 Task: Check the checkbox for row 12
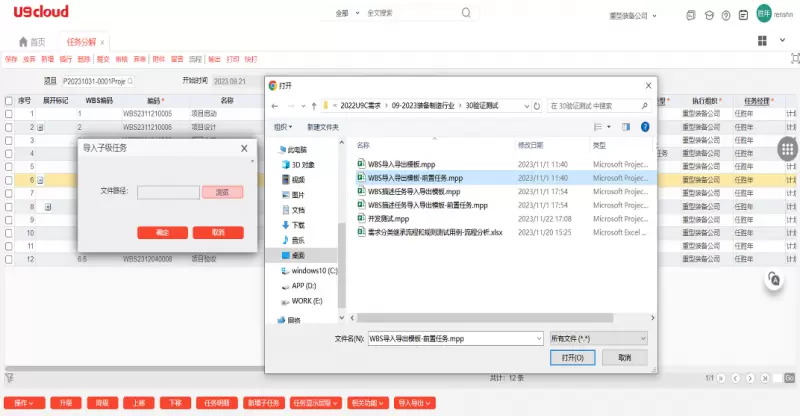[x=8, y=259]
